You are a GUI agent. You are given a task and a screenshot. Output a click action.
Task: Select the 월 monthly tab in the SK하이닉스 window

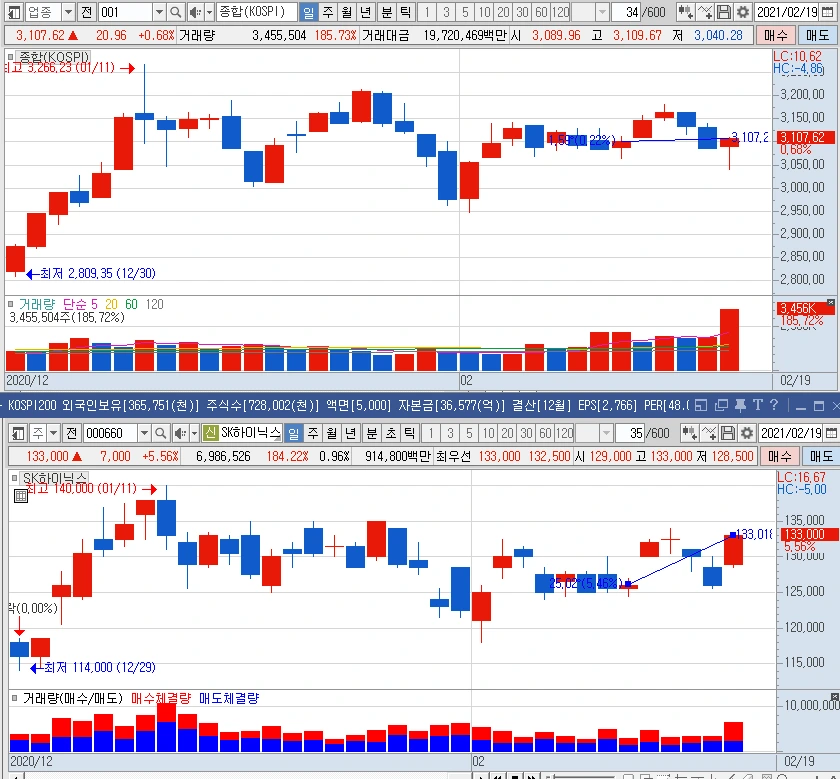pos(332,433)
